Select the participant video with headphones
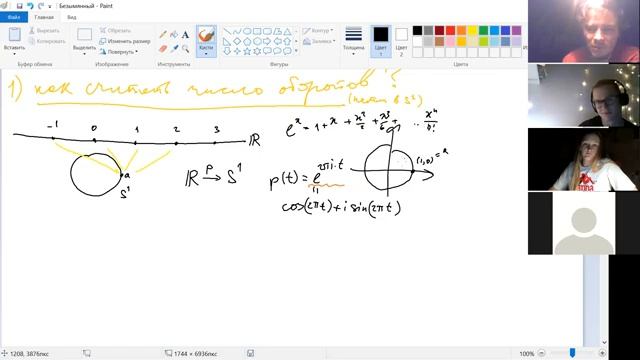The width and height of the screenshot is (640, 360). coord(584,95)
